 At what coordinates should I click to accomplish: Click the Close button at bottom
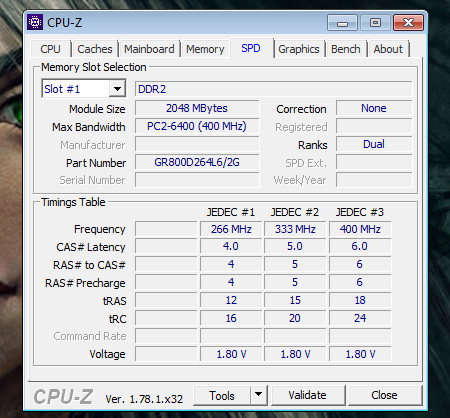(x=384, y=395)
